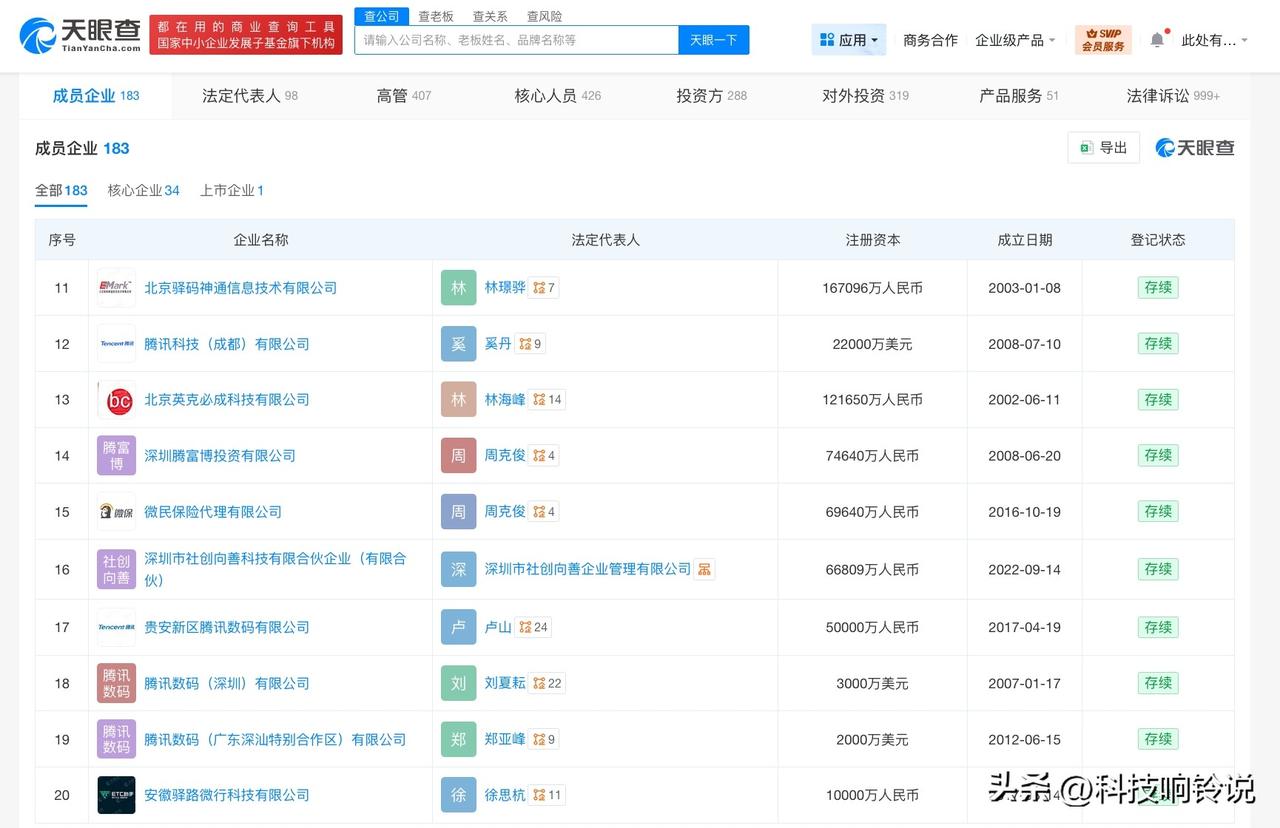Switch to the 法定代表人 tab
The height and width of the screenshot is (828, 1280).
coord(249,96)
